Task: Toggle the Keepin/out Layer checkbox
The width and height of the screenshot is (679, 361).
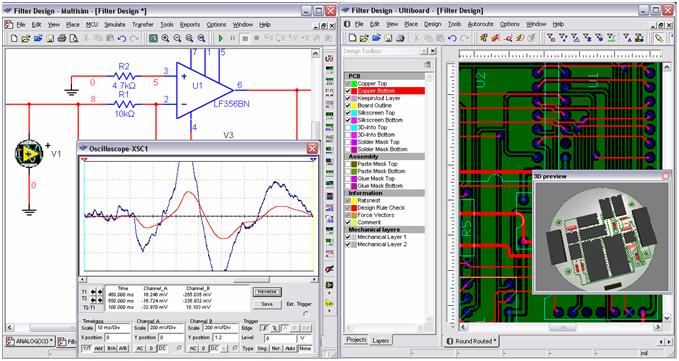Action: coord(348,98)
